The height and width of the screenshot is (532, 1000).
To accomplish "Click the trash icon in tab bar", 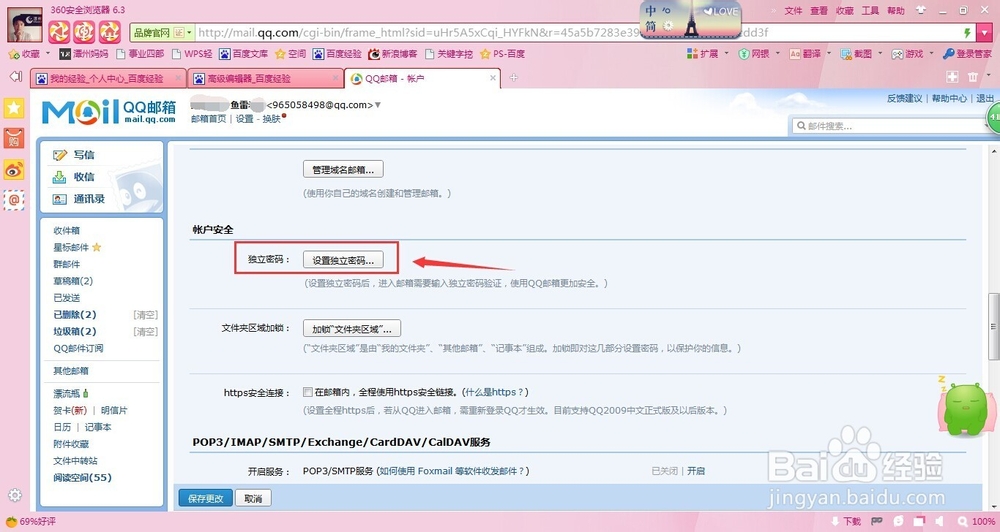I will [973, 77].
